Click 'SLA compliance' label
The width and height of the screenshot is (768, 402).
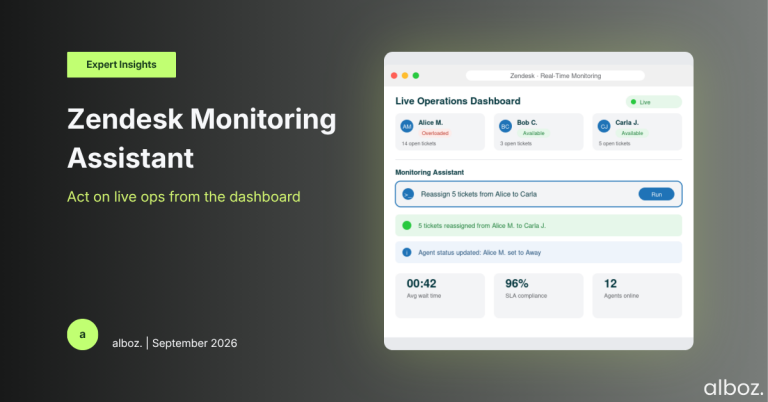(526, 296)
